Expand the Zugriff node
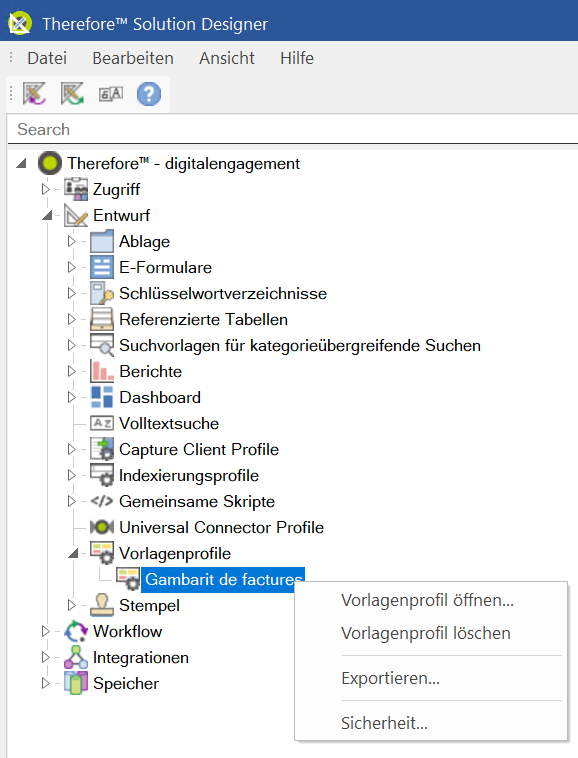The image size is (578, 758). click(x=45, y=189)
